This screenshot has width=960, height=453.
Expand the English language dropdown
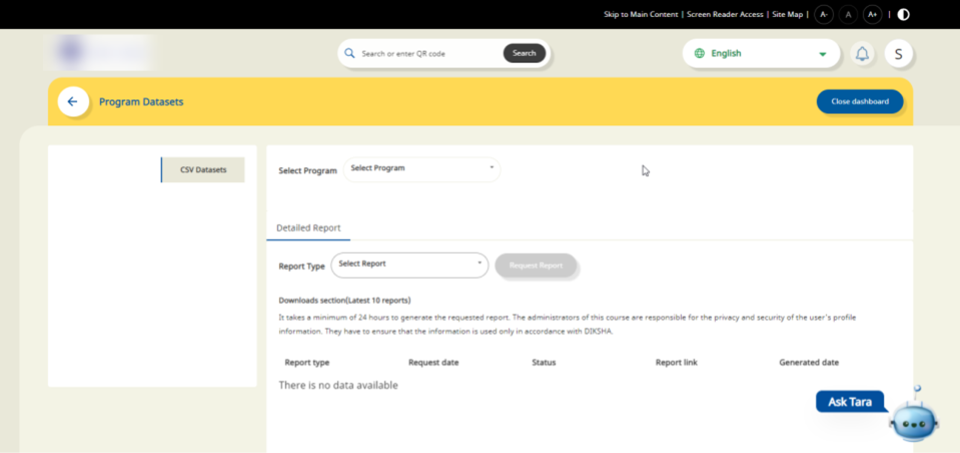822,54
